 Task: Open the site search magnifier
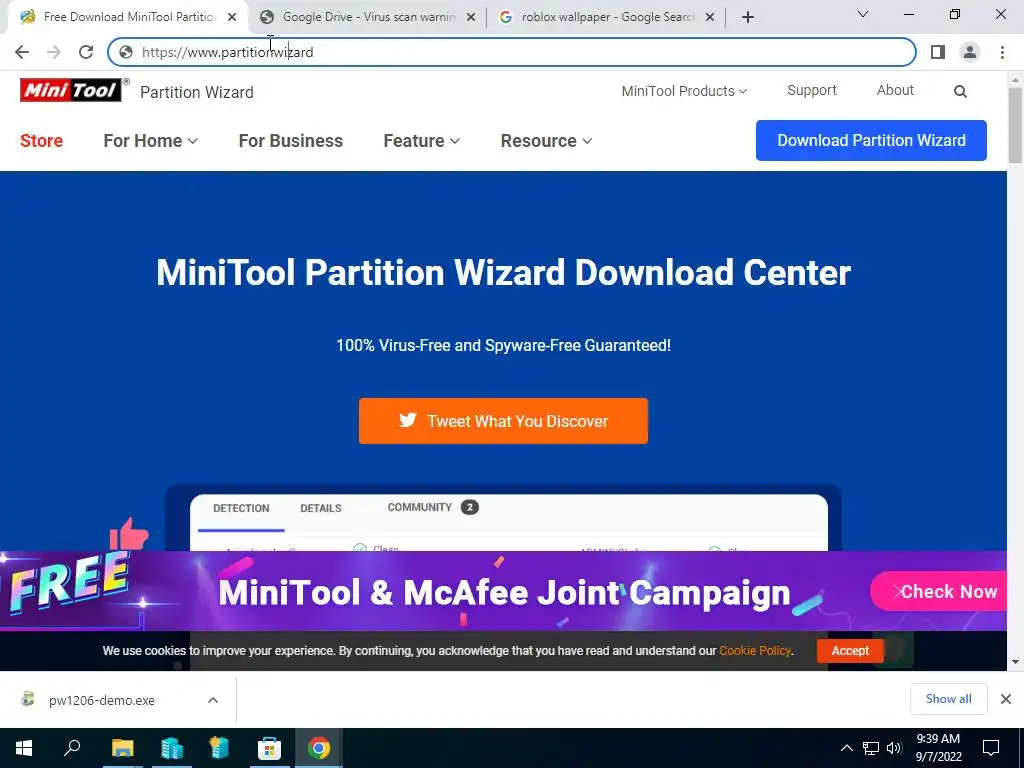(960, 91)
